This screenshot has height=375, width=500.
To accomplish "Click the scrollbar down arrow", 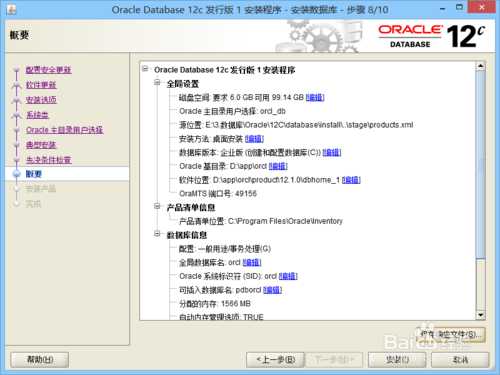I will (x=480, y=315).
